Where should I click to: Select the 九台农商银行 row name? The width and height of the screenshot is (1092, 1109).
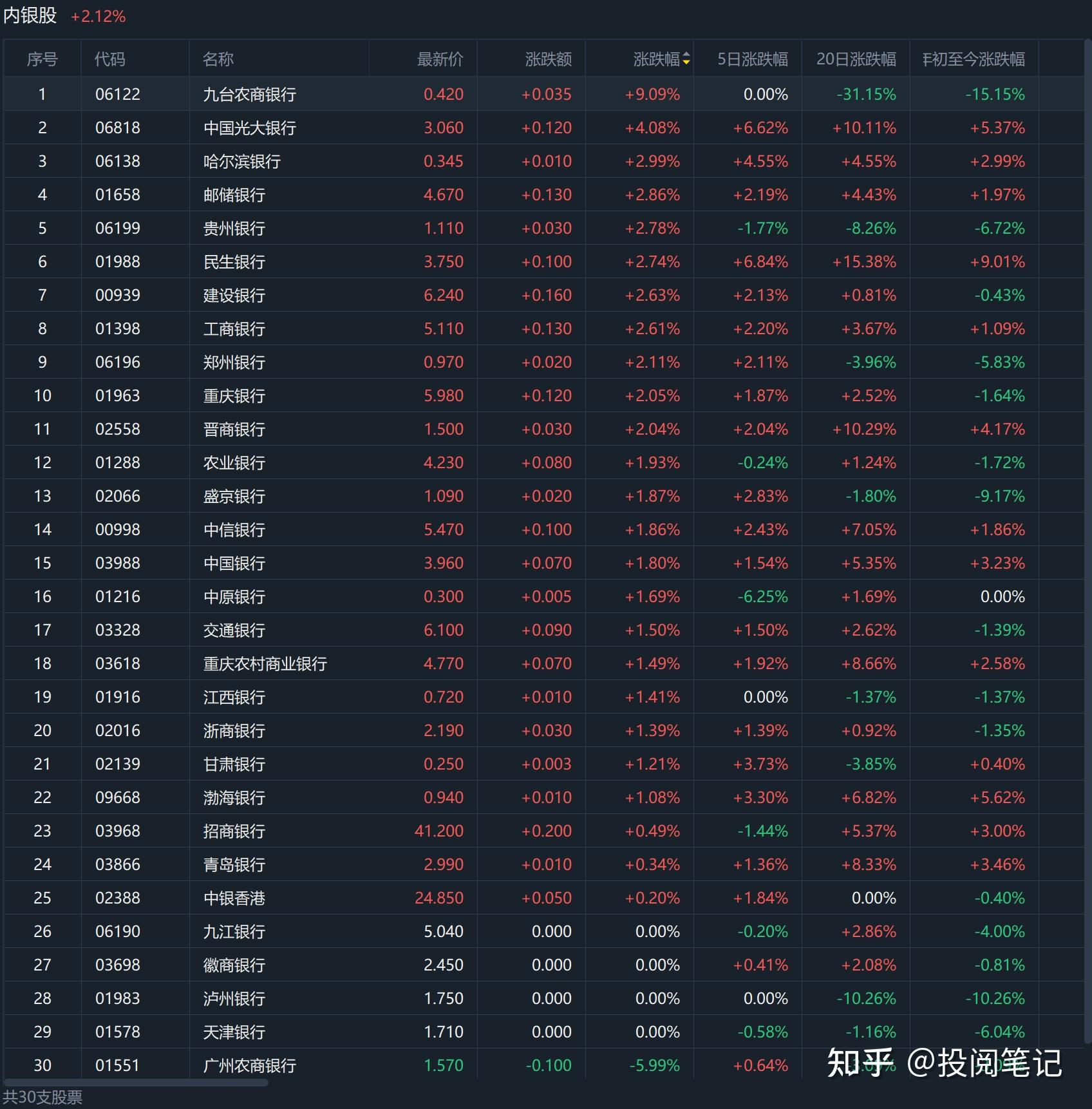[x=250, y=94]
